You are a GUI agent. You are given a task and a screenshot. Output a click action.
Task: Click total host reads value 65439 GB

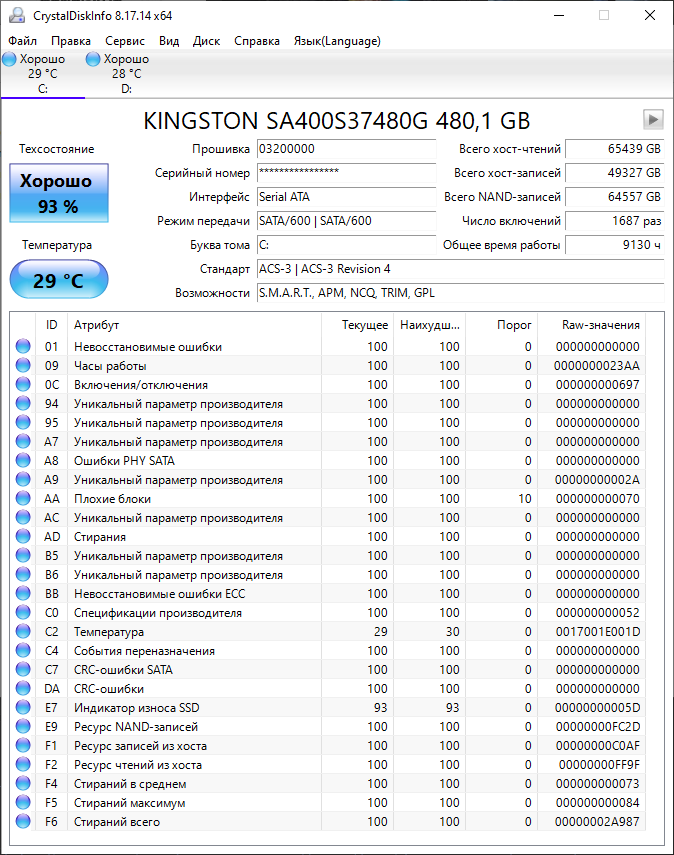coord(615,149)
